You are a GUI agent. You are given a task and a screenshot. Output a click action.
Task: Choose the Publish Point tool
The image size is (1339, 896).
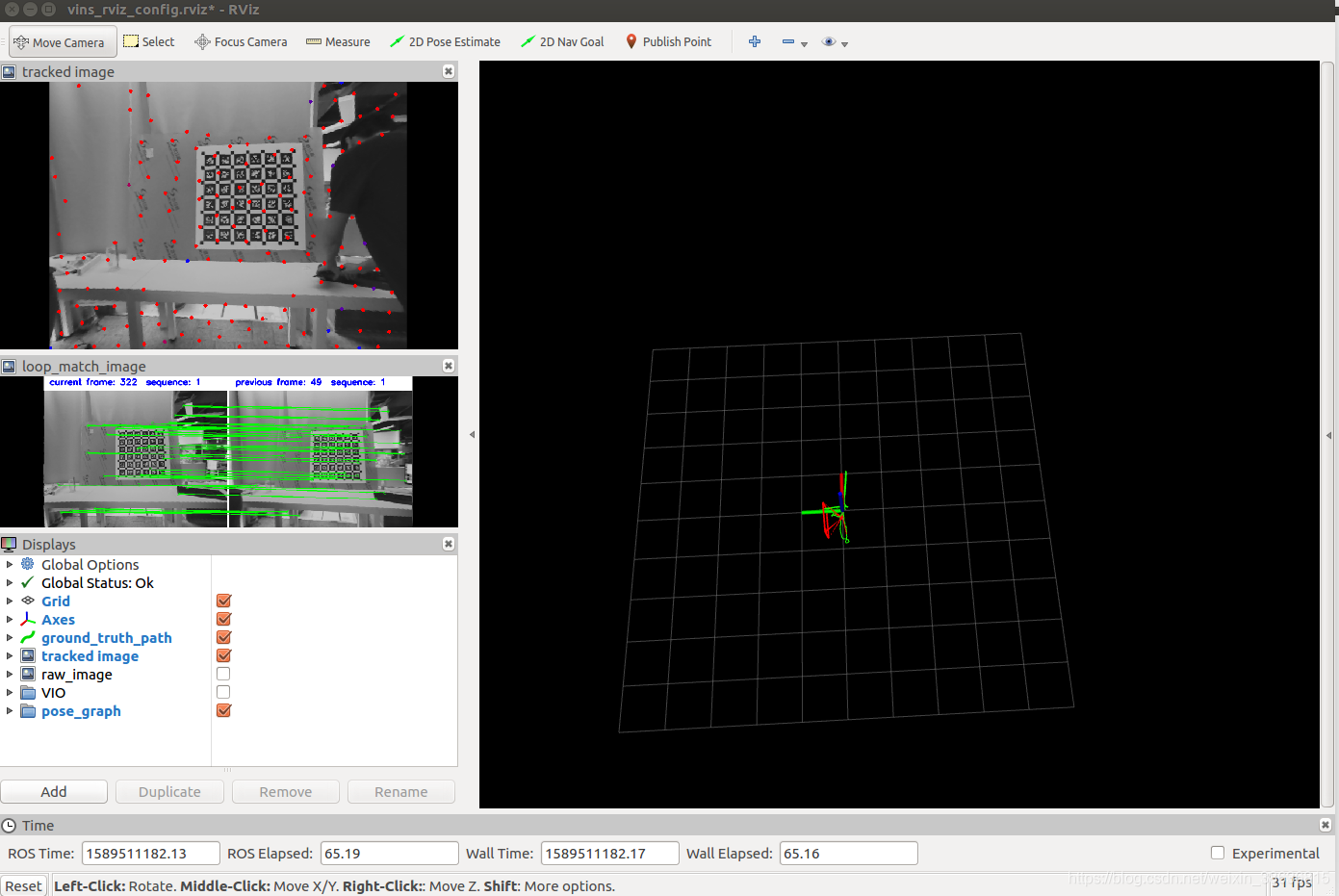point(669,41)
